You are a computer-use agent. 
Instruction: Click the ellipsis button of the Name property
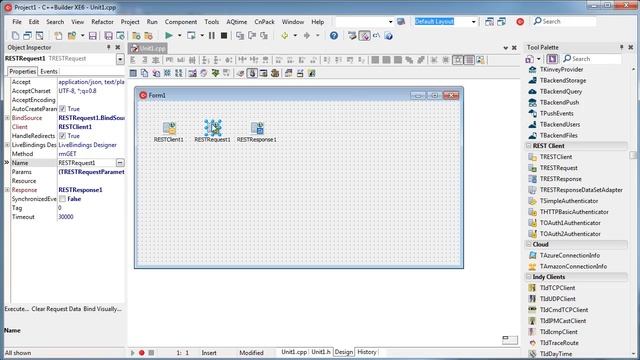click(x=120, y=163)
